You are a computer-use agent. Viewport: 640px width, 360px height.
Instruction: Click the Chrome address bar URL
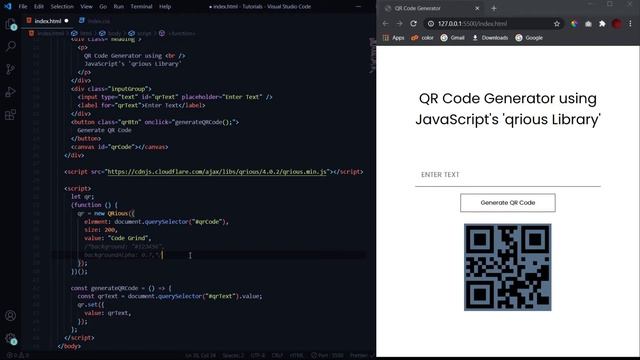(x=472, y=24)
